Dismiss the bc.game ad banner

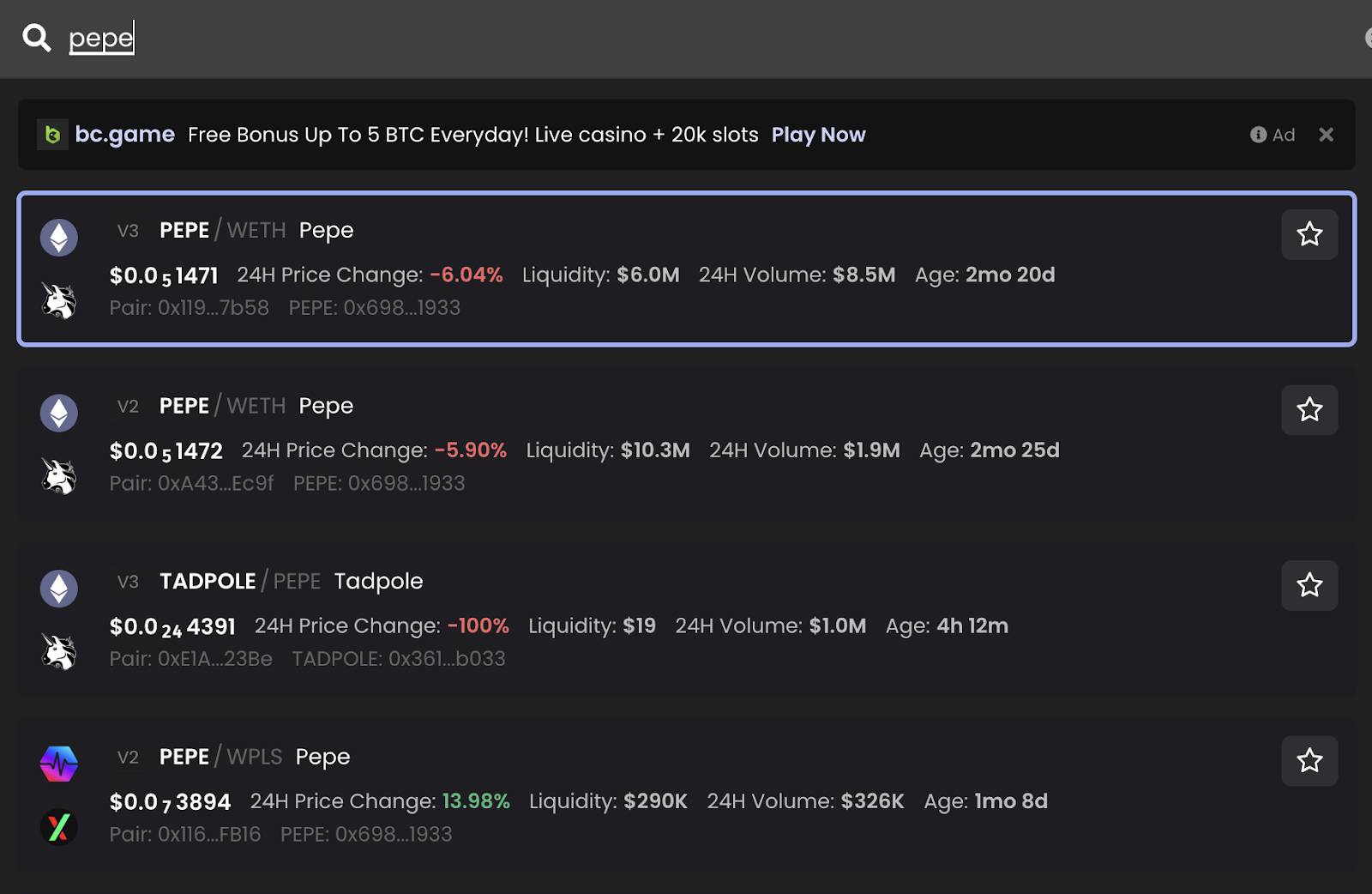pos(1326,135)
